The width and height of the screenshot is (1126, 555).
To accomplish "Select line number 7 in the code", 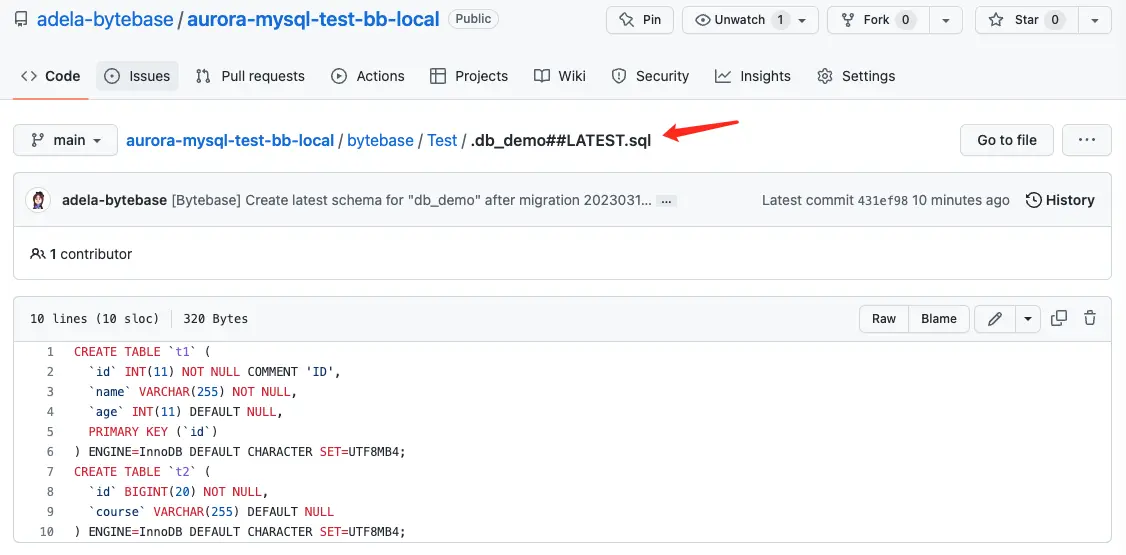I will tap(50, 472).
